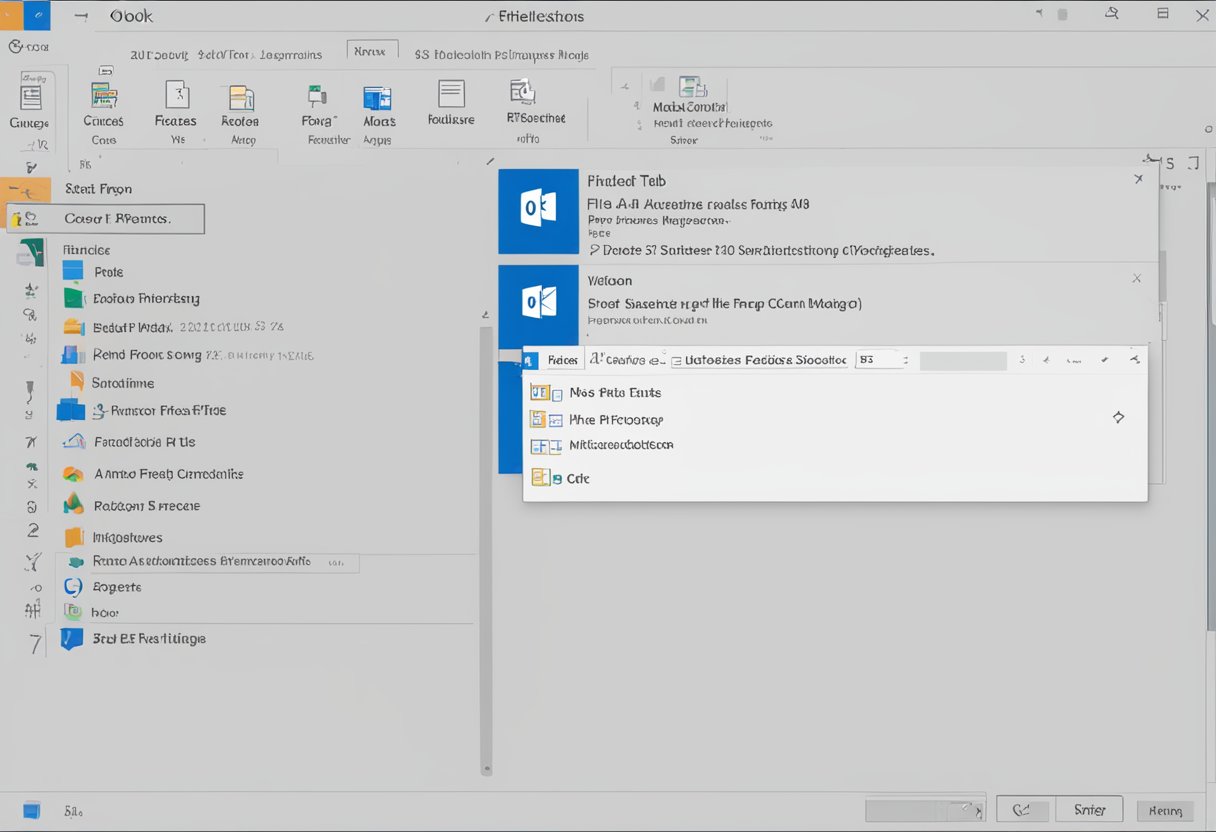Click the Outlook logo on the Product Tab card
Screen dimensions: 1216x832
538,211
